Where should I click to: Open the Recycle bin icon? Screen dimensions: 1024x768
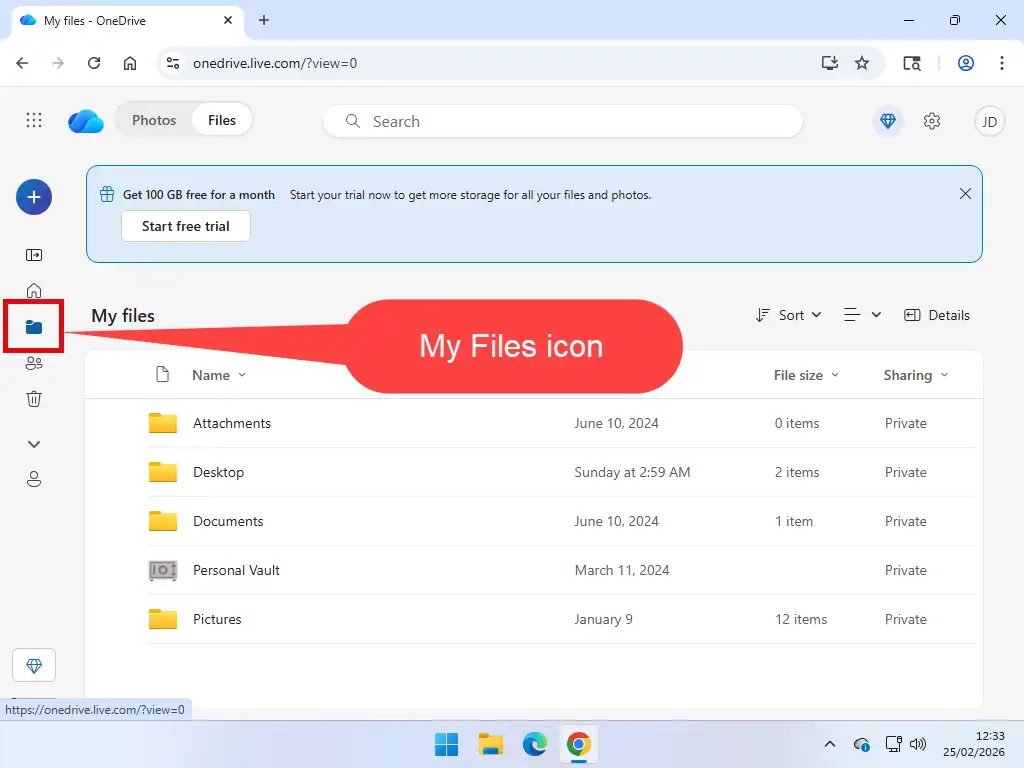(33, 398)
